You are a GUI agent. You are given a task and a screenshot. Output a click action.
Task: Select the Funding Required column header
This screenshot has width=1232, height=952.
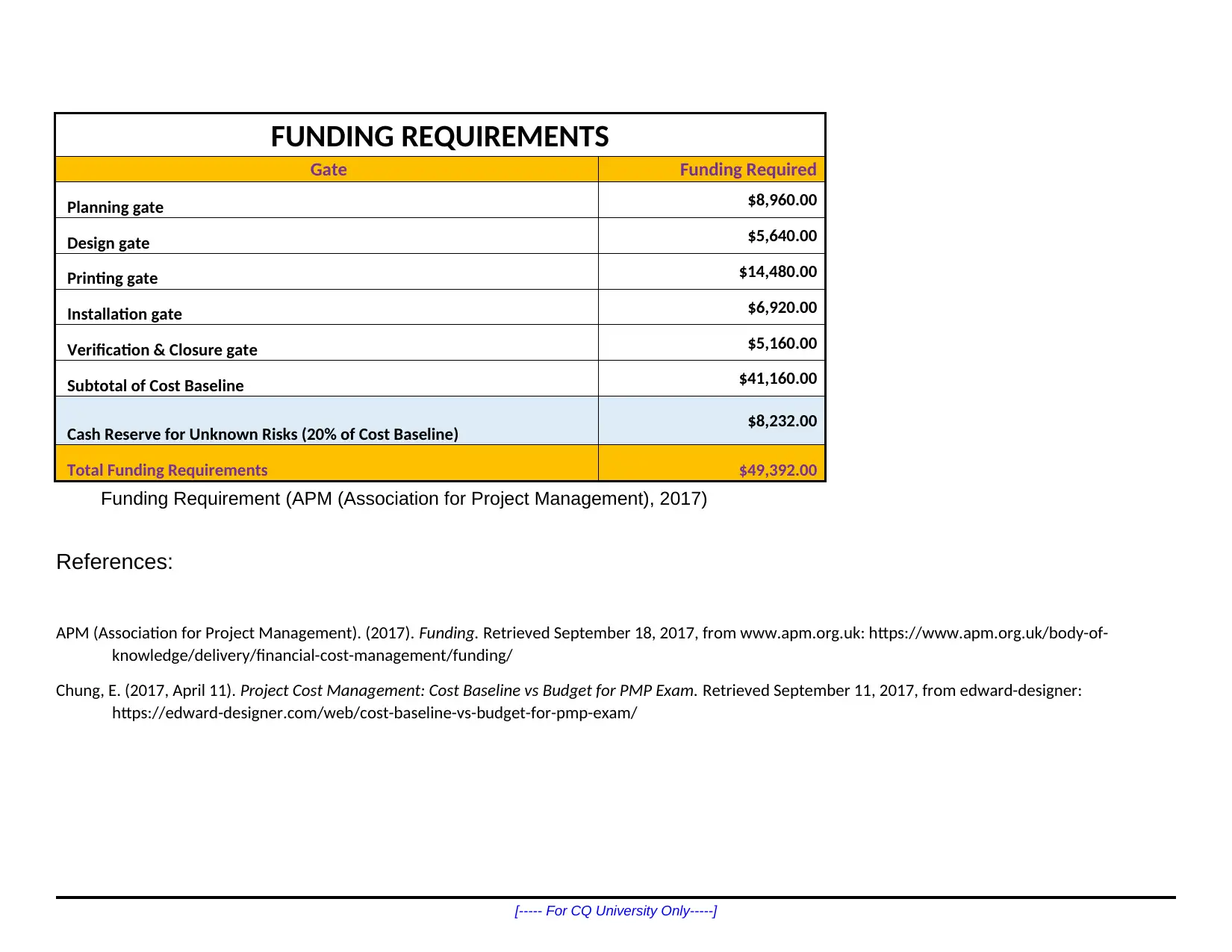(x=748, y=169)
